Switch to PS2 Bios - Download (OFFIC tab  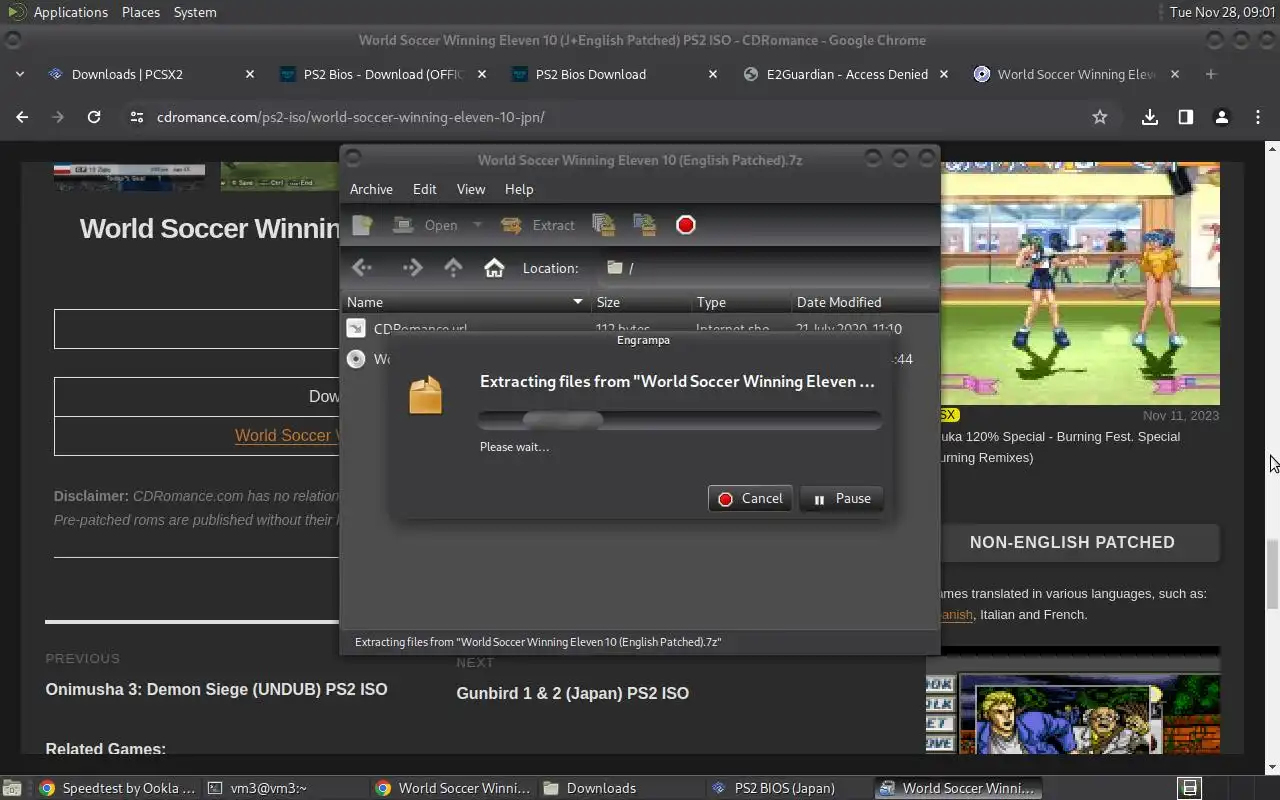383,74
